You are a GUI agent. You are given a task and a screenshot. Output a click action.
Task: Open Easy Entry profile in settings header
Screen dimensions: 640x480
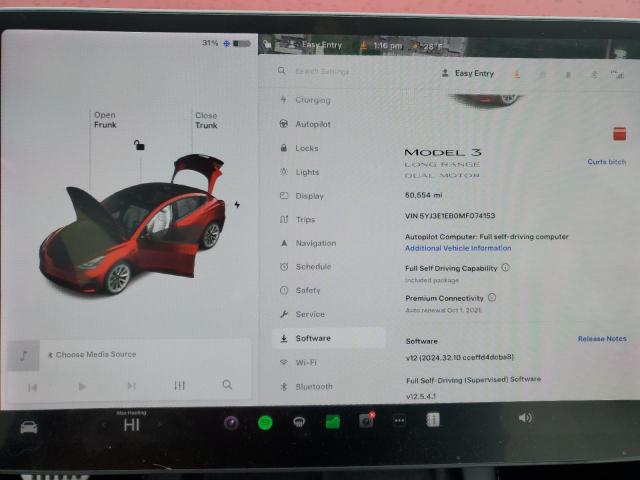(468, 73)
